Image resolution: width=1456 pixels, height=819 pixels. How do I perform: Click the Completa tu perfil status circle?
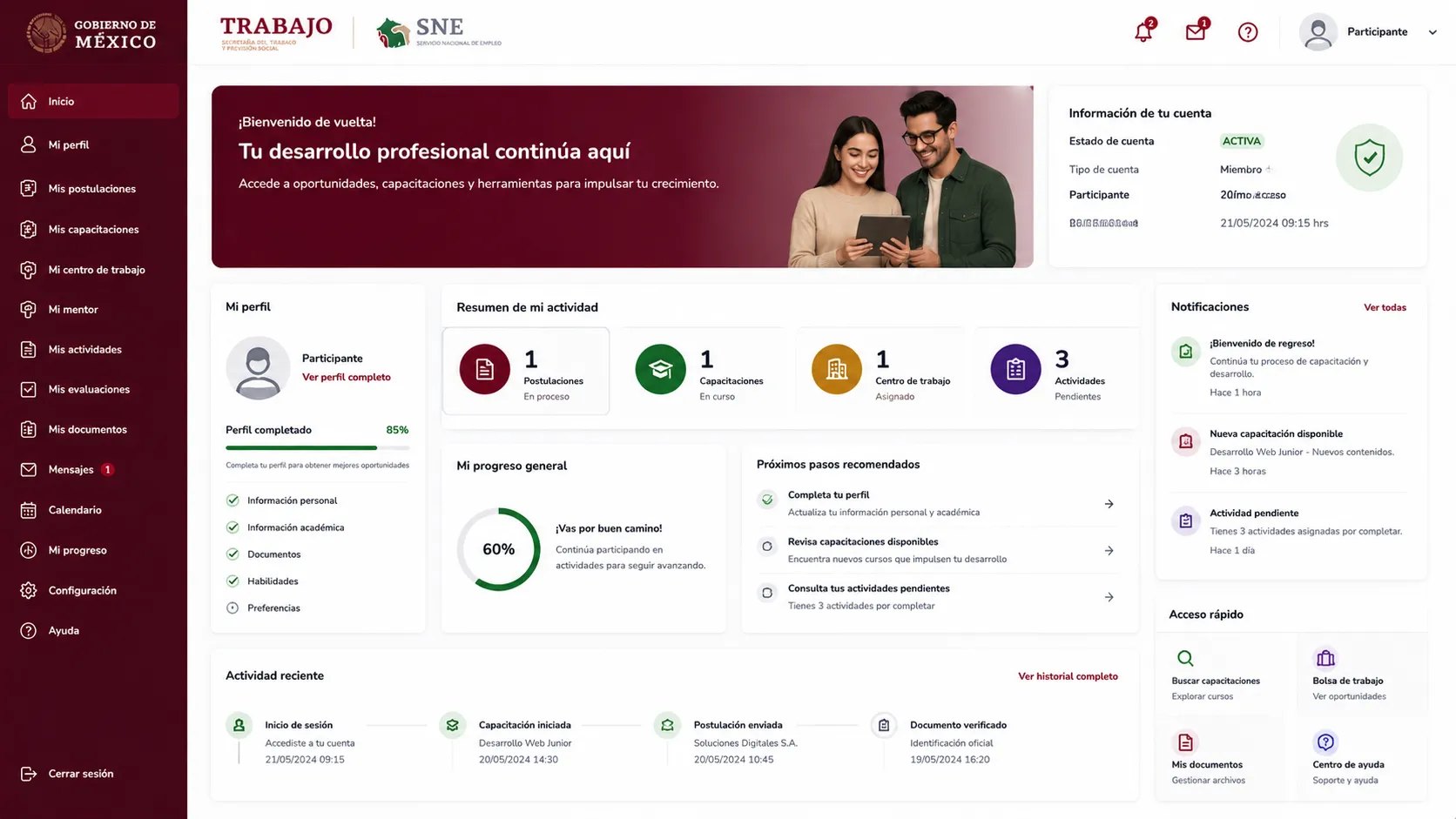[767, 500]
